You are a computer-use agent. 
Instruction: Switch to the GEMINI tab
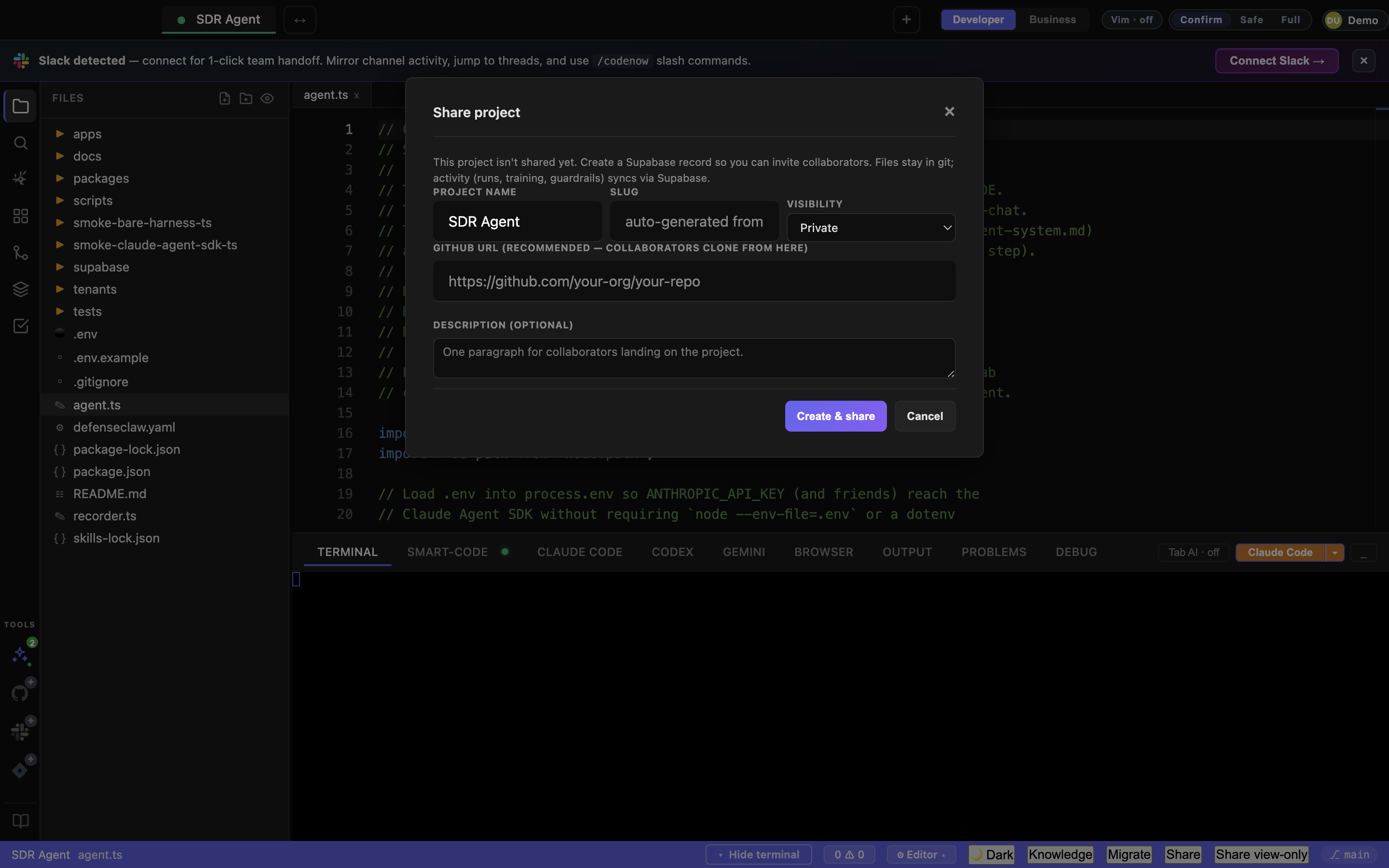click(x=744, y=552)
